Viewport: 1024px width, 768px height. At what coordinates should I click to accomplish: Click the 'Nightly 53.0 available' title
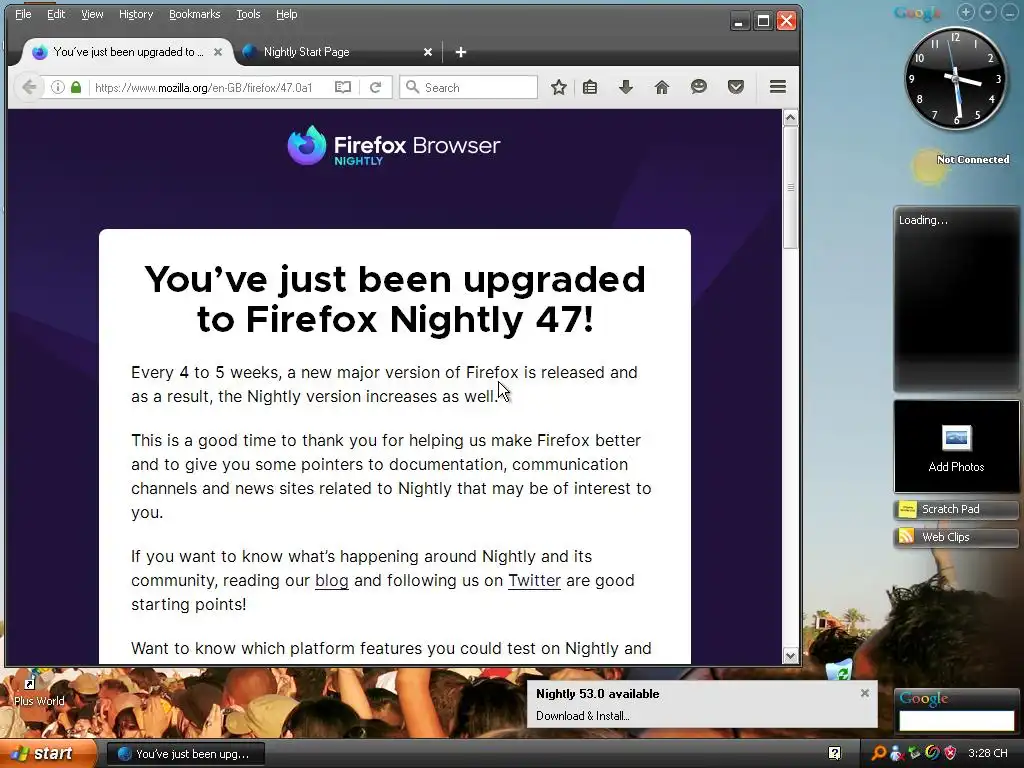598,694
